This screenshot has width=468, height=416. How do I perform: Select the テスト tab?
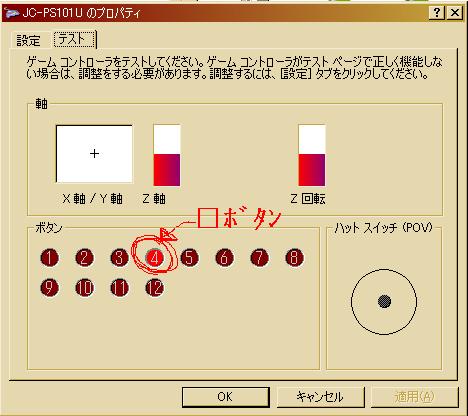74,39
